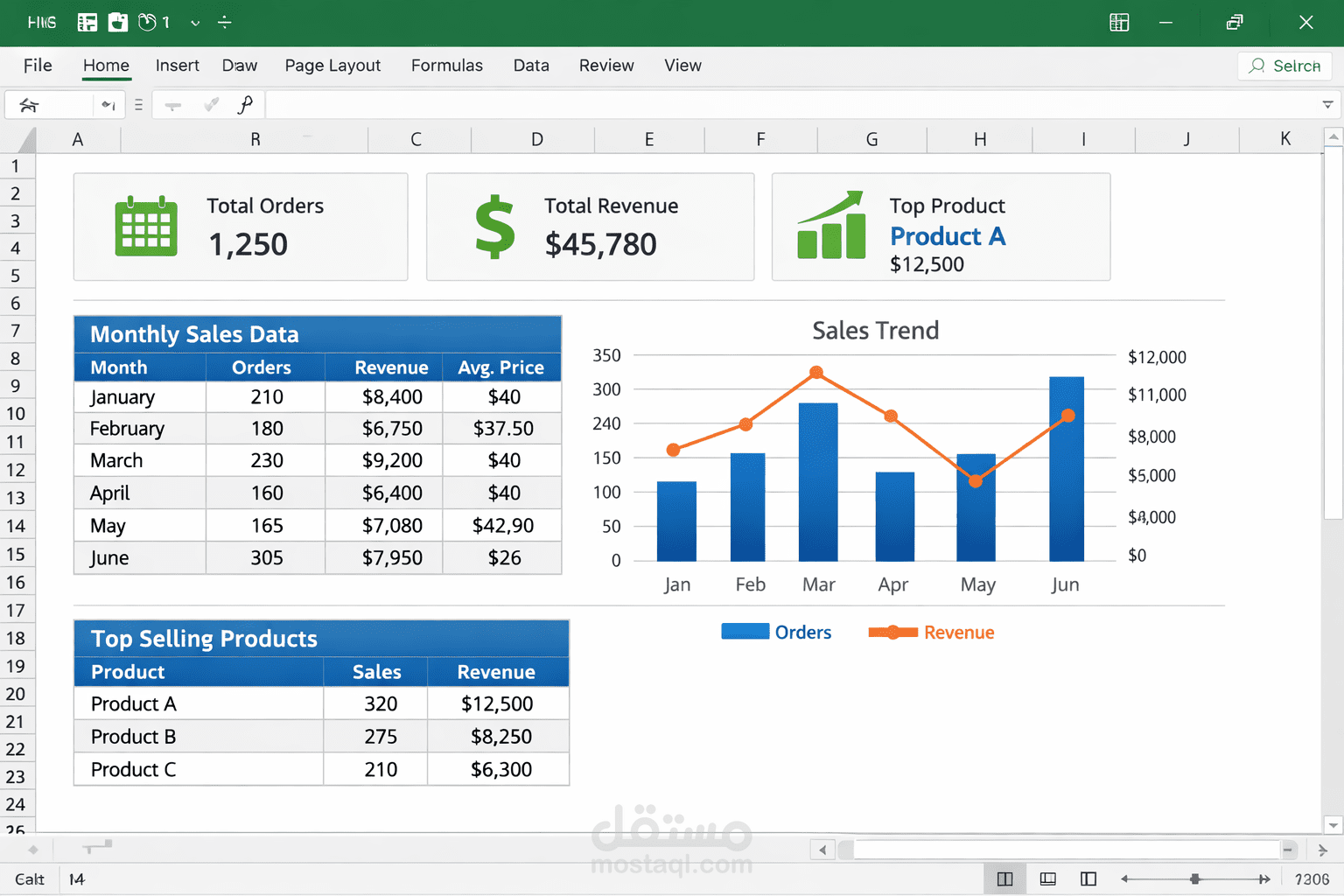This screenshot has height=896, width=1344.
Task: Select column D header
Action: (x=536, y=139)
